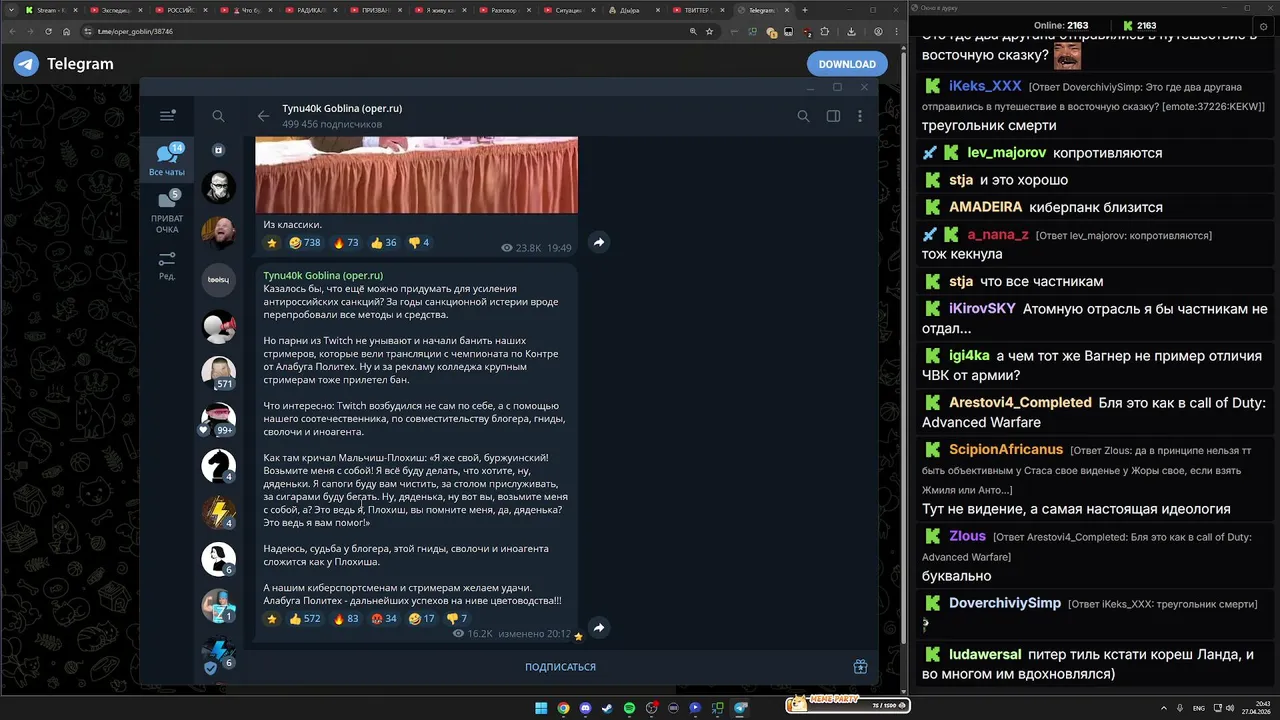
Task: Click laughing reaction with 738
Action: click(305, 243)
